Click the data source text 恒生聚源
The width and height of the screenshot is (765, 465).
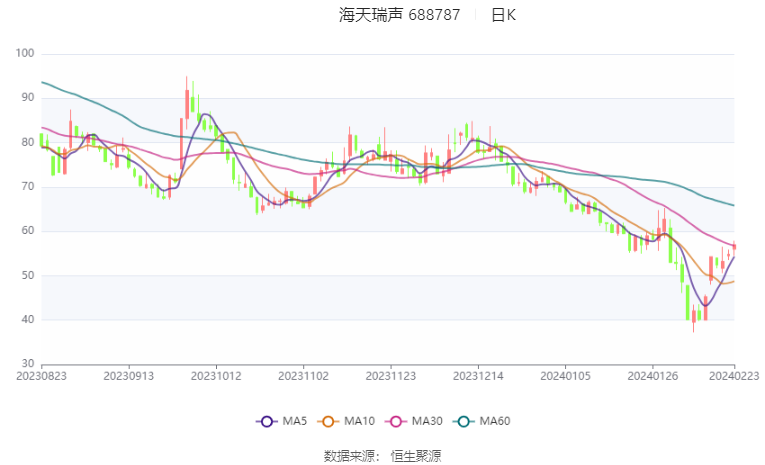(416, 456)
